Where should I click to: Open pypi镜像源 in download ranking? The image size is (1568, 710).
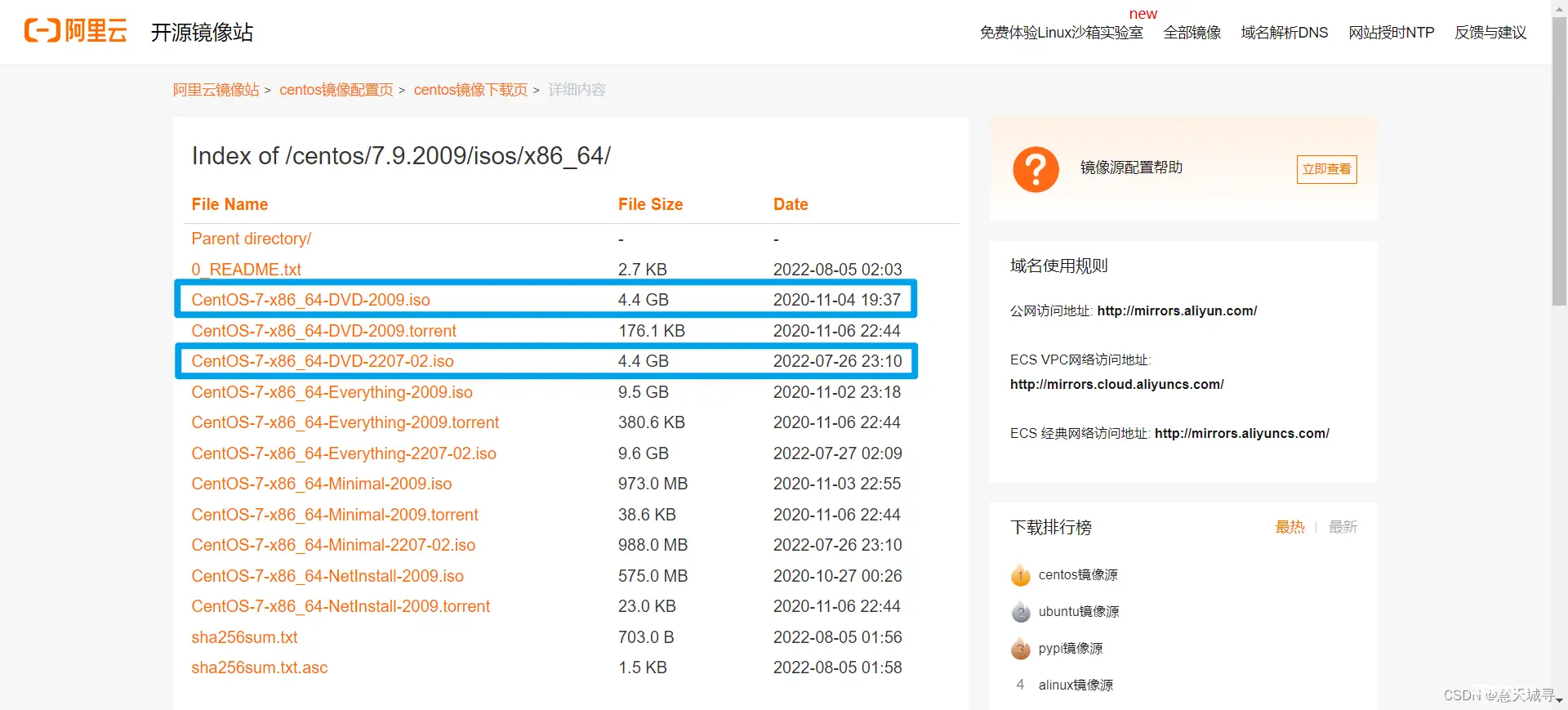click(1071, 649)
